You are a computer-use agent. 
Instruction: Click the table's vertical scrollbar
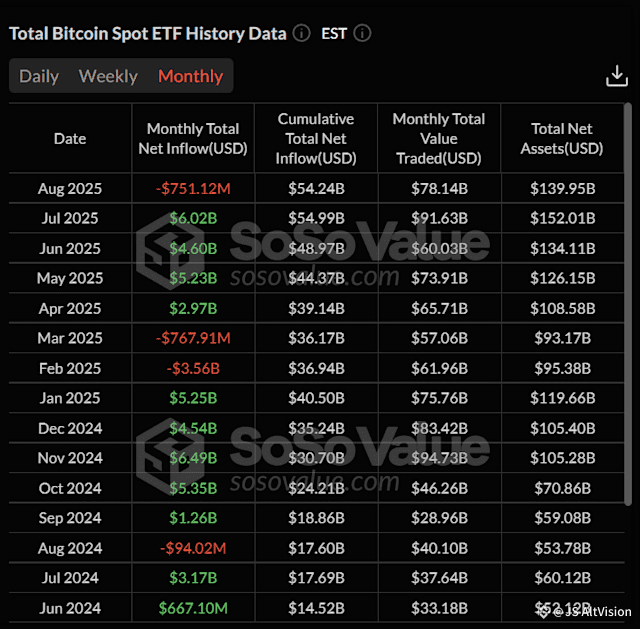[x=628, y=304]
